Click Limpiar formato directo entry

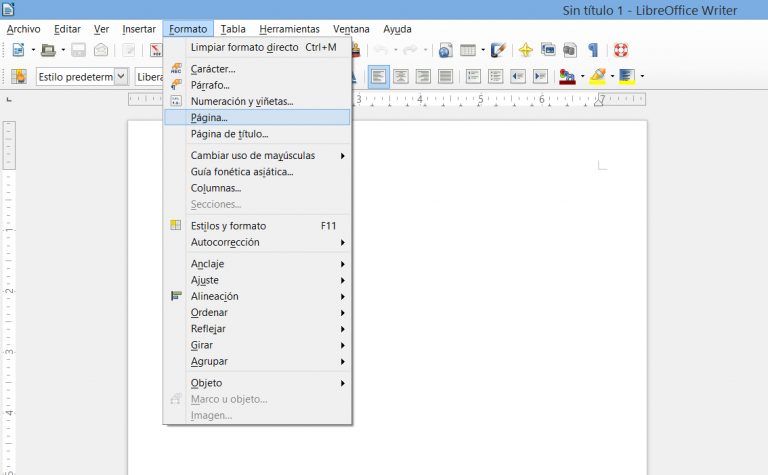(258, 48)
